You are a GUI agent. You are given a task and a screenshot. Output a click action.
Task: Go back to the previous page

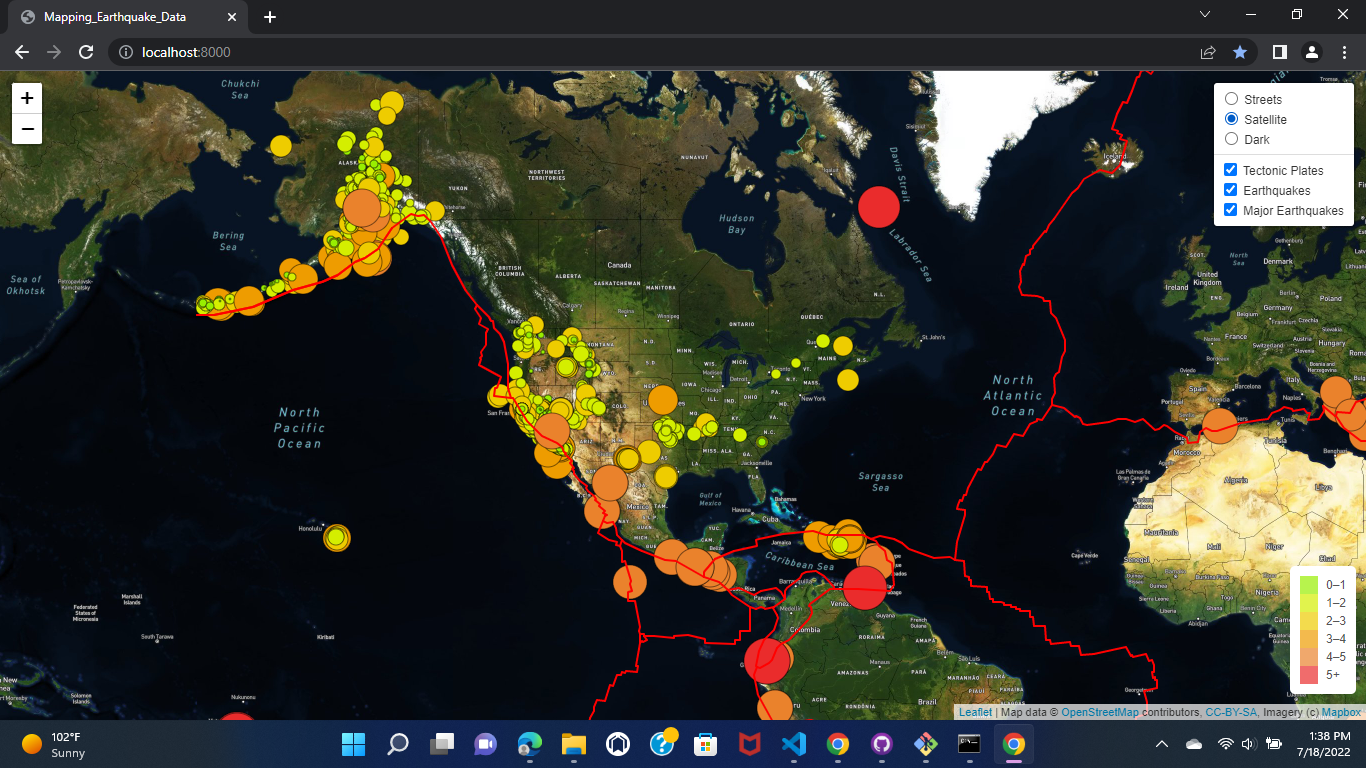click(x=21, y=52)
